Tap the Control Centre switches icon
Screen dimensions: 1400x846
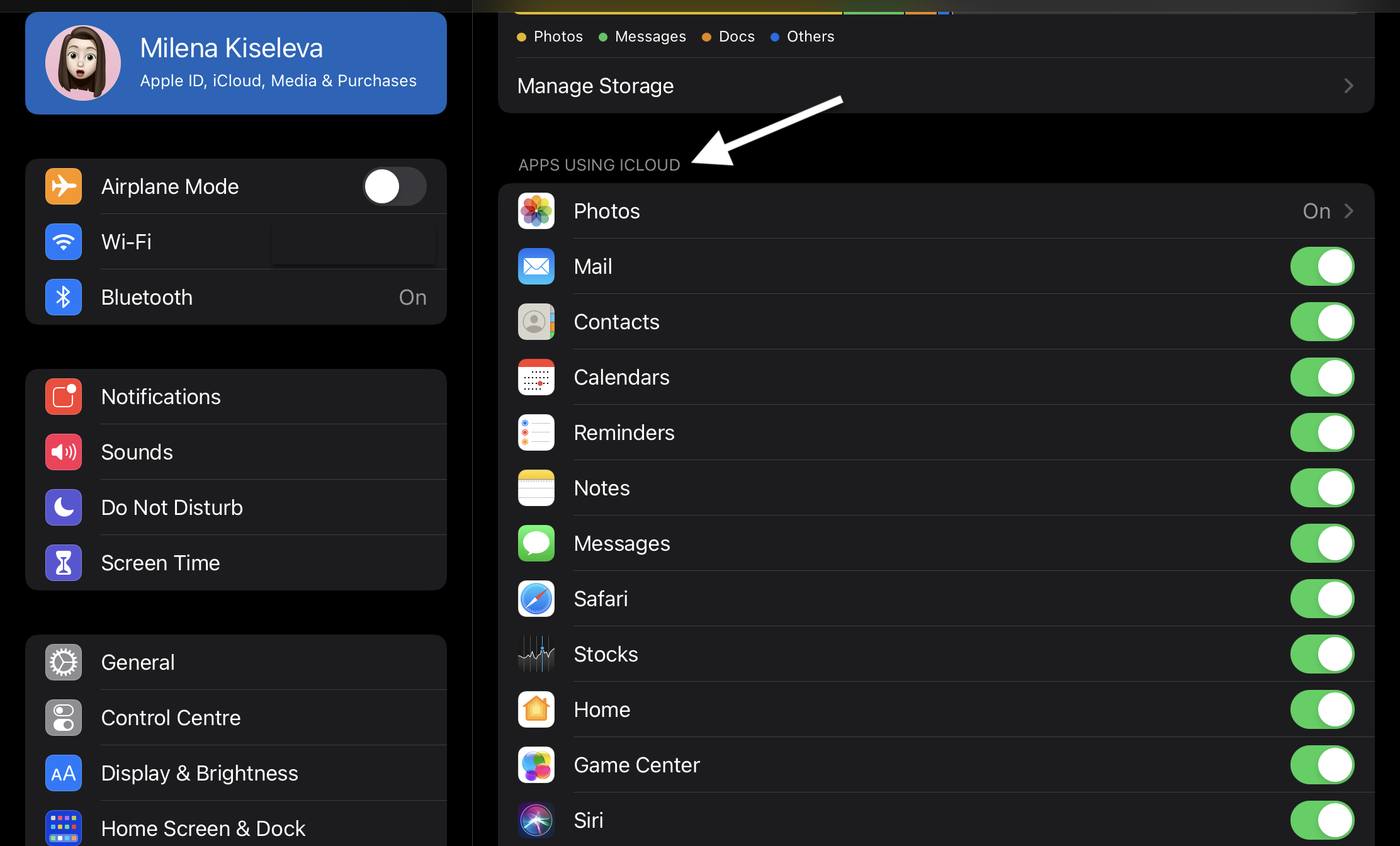click(x=64, y=718)
